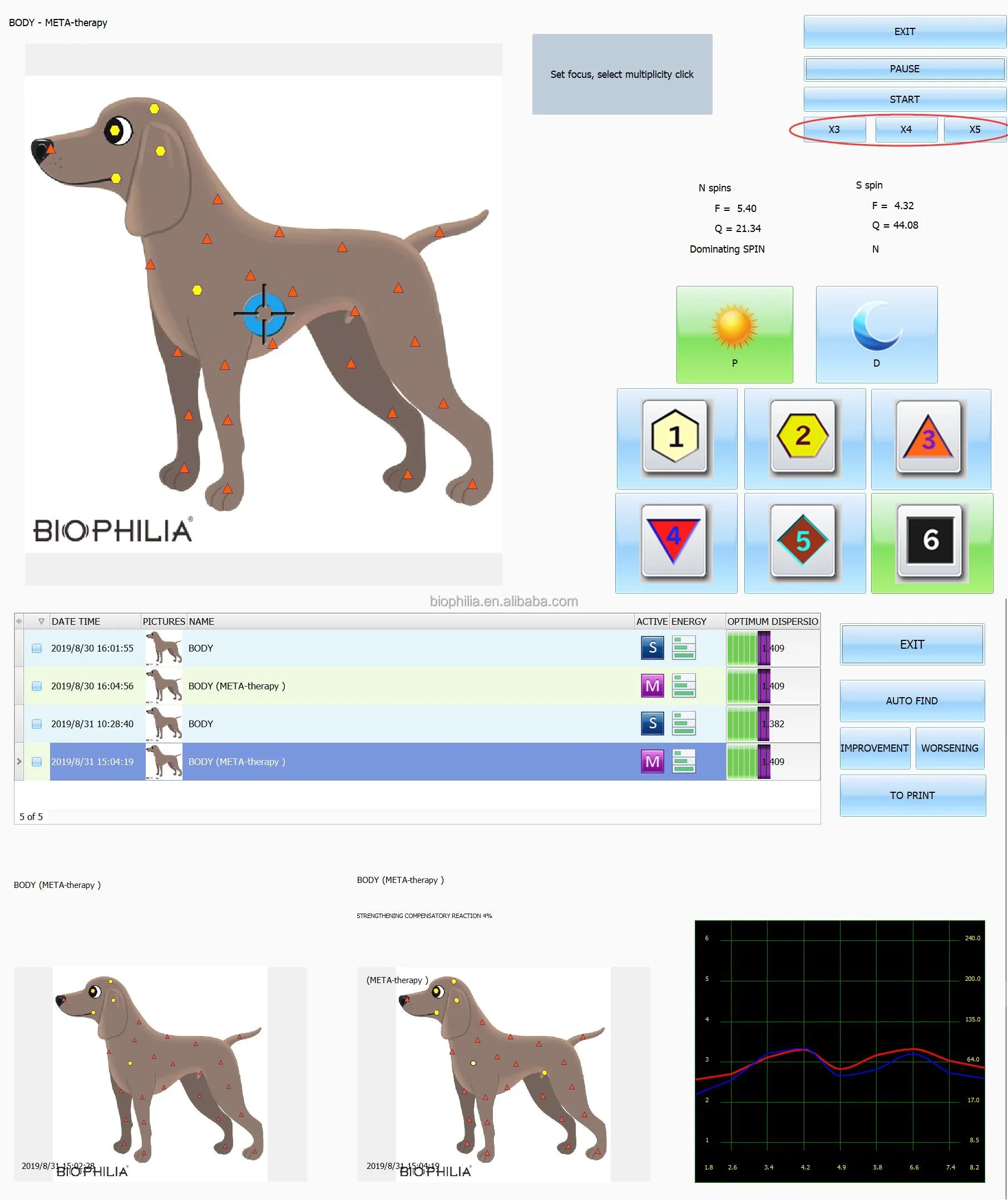Click the orange triangle marker on the dog's tail
This screenshot has width=1008, height=1204.
[x=439, y=232]
